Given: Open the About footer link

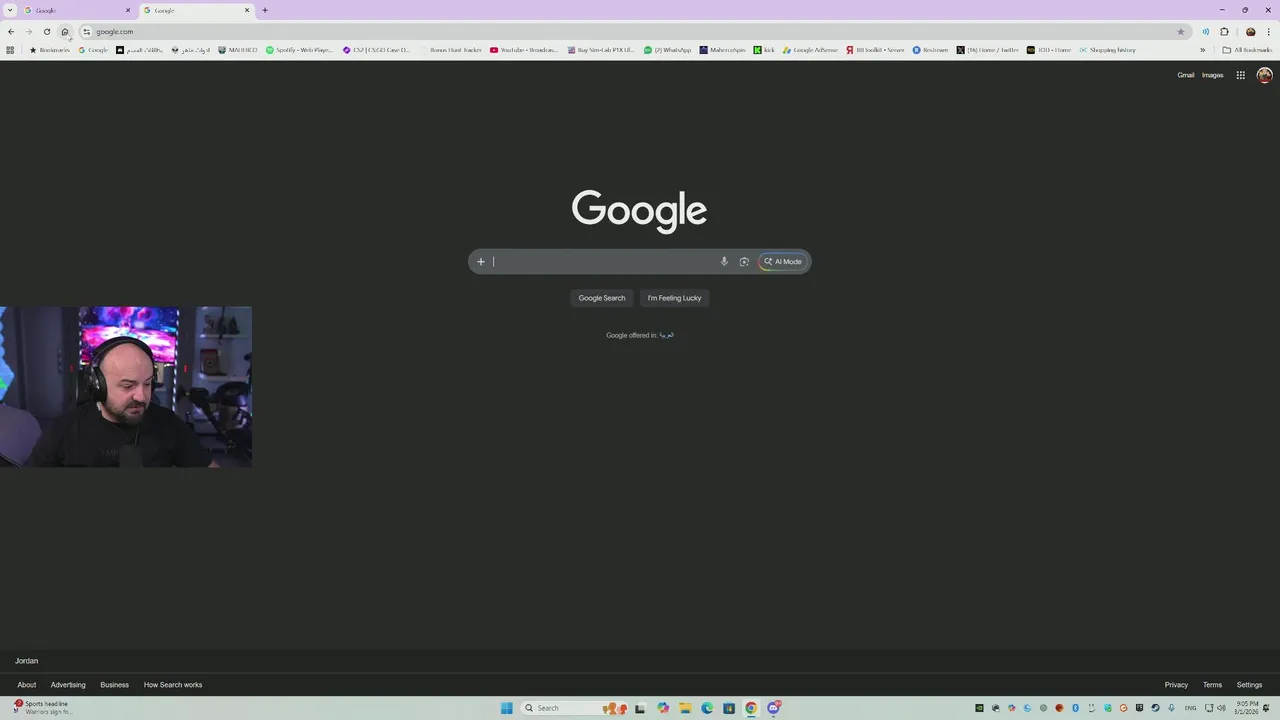Looking at the screenshot, I should click(27, 685).
